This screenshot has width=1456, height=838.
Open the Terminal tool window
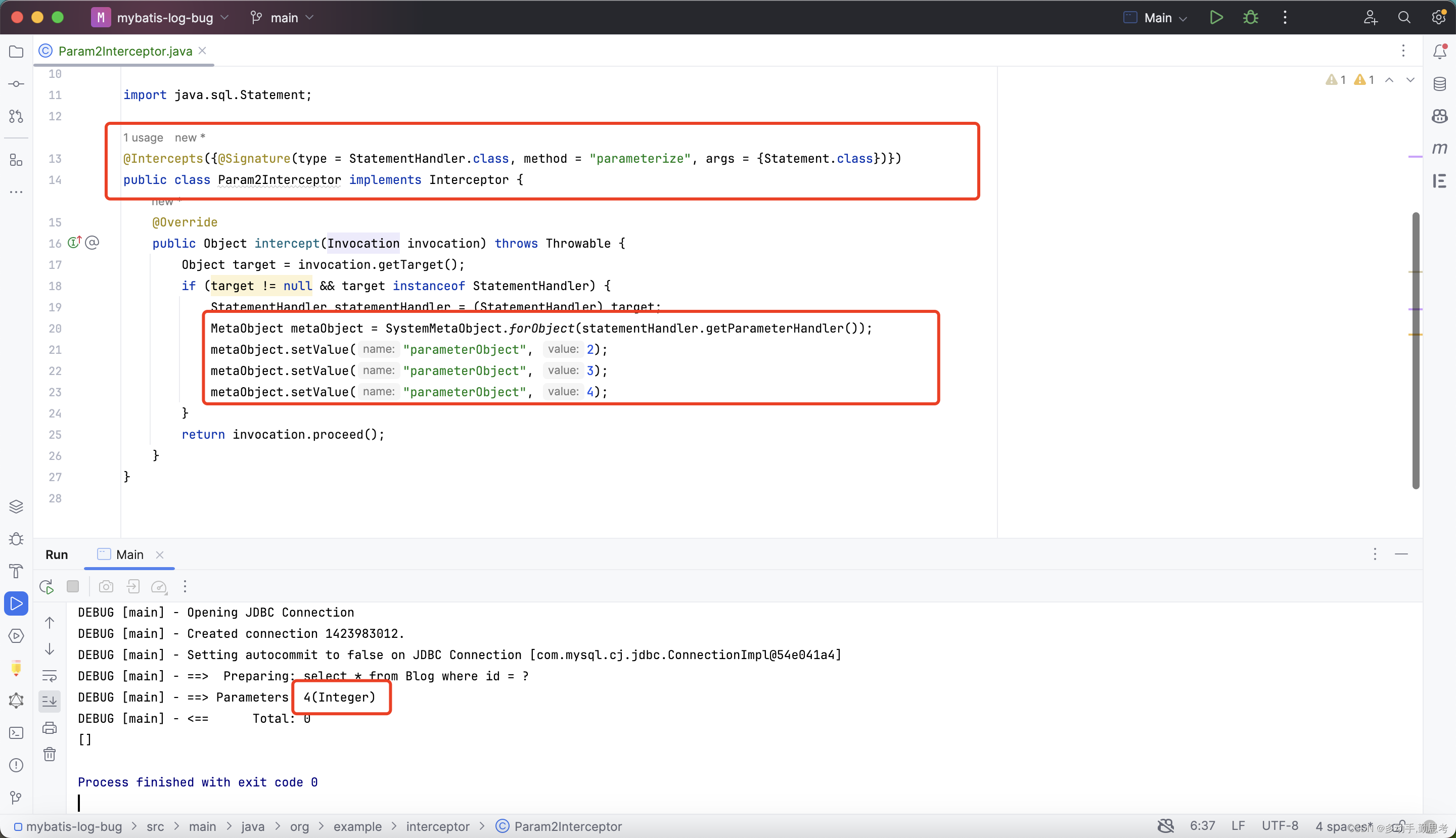(x=16, y=733)
